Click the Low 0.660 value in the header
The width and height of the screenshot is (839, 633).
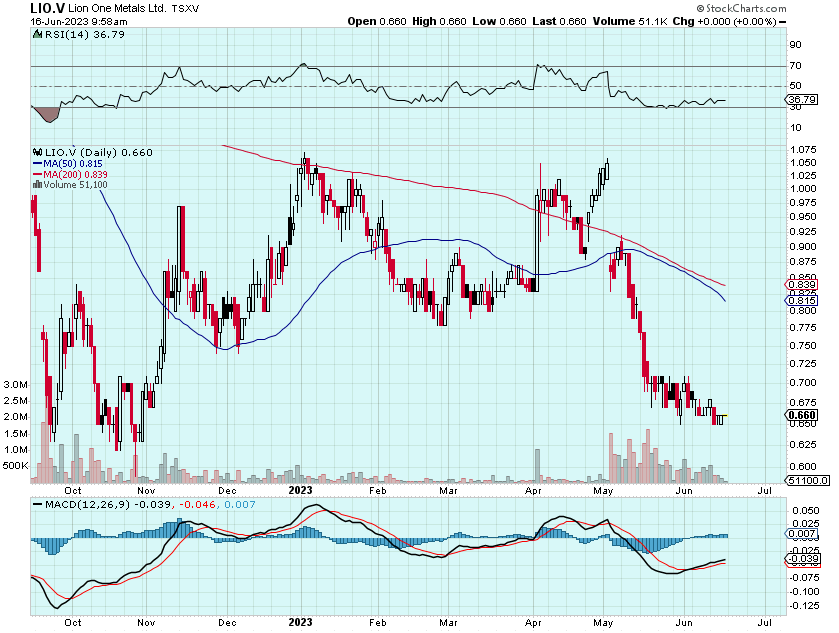(500, 21)
